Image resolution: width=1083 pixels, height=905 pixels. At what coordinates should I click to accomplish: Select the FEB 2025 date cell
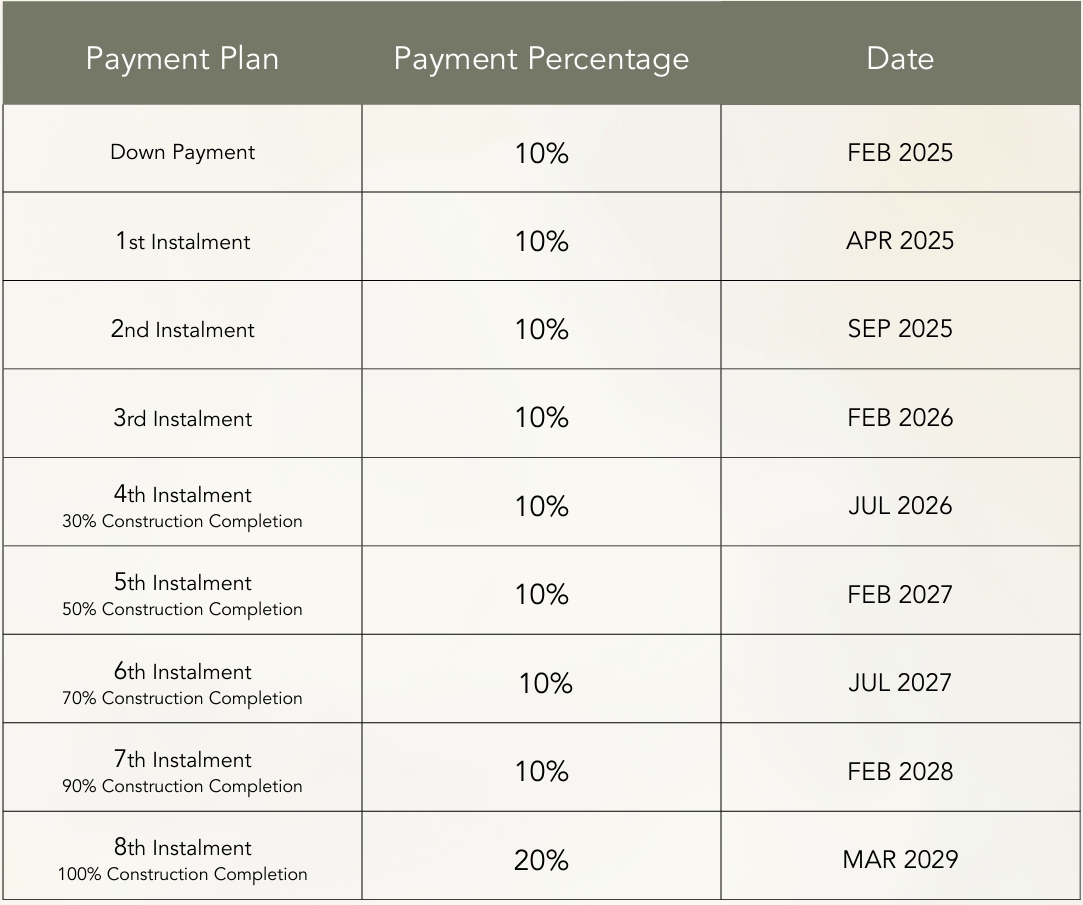(x=900, y=152)
